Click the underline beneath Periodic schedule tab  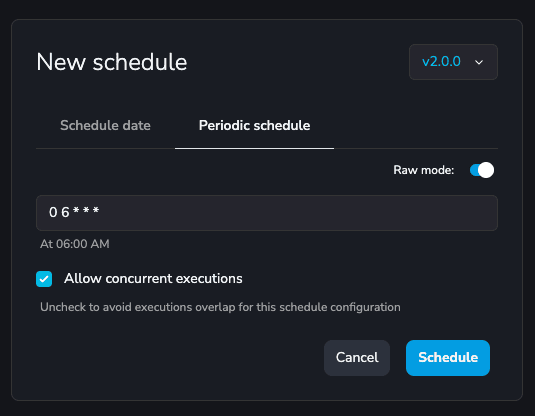click(x=255, y=148)
